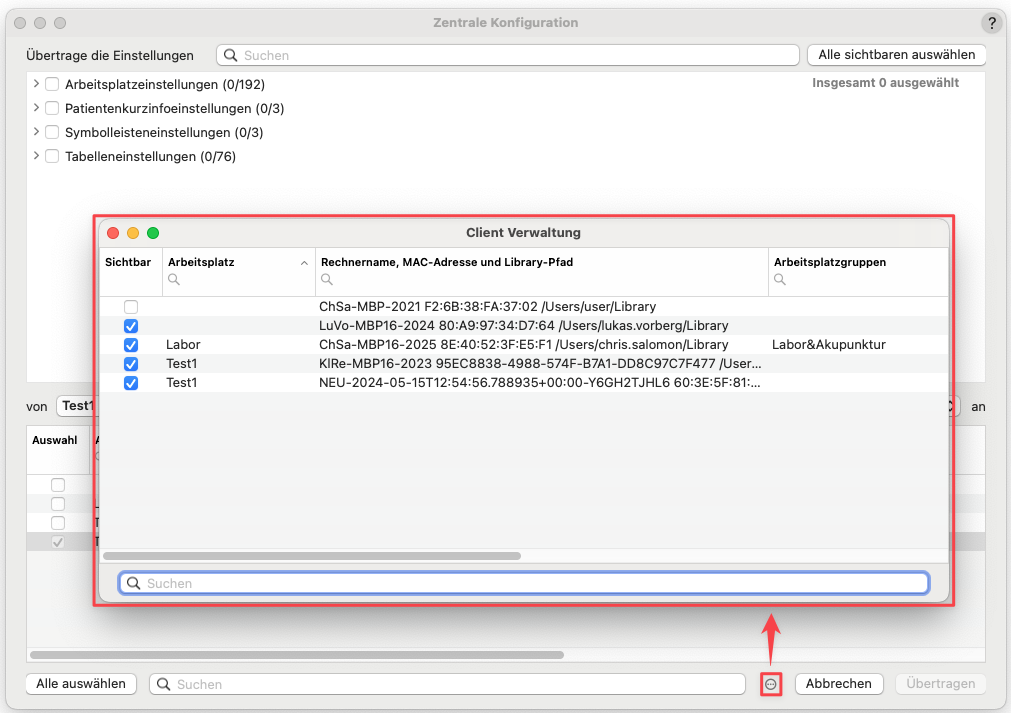Uncheck Sichtbar for KlRe-MBP16-2023 row
The height and width of the screenshot is (713, 1011).
click(x=131, y=364)
